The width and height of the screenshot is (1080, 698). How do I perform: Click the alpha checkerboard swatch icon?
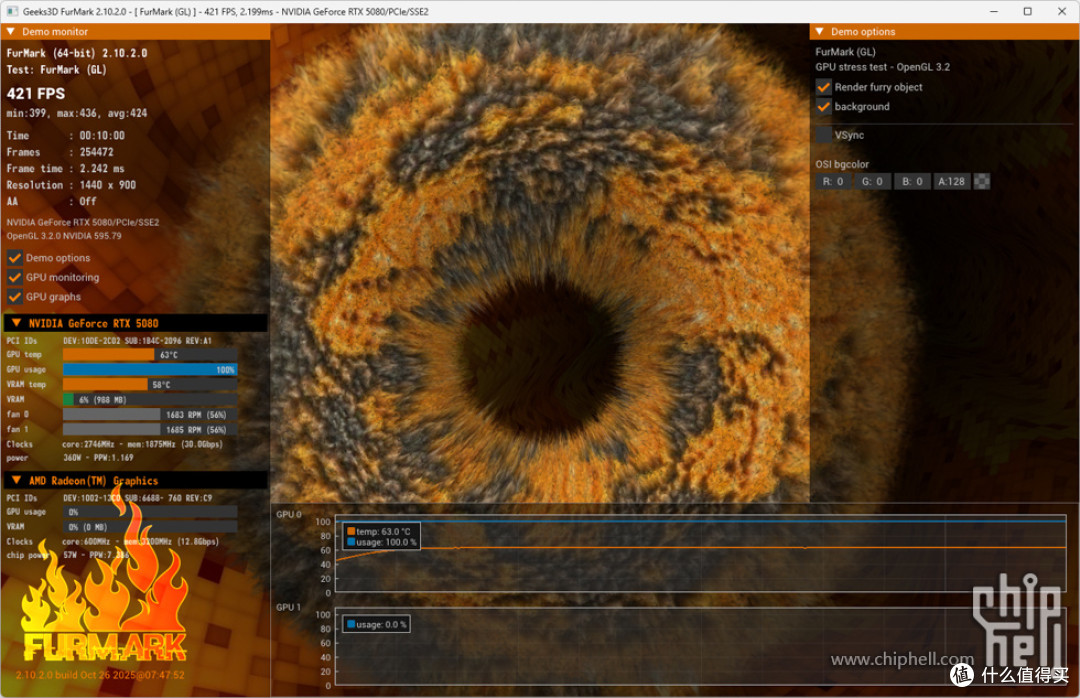[x=982, y=181]
